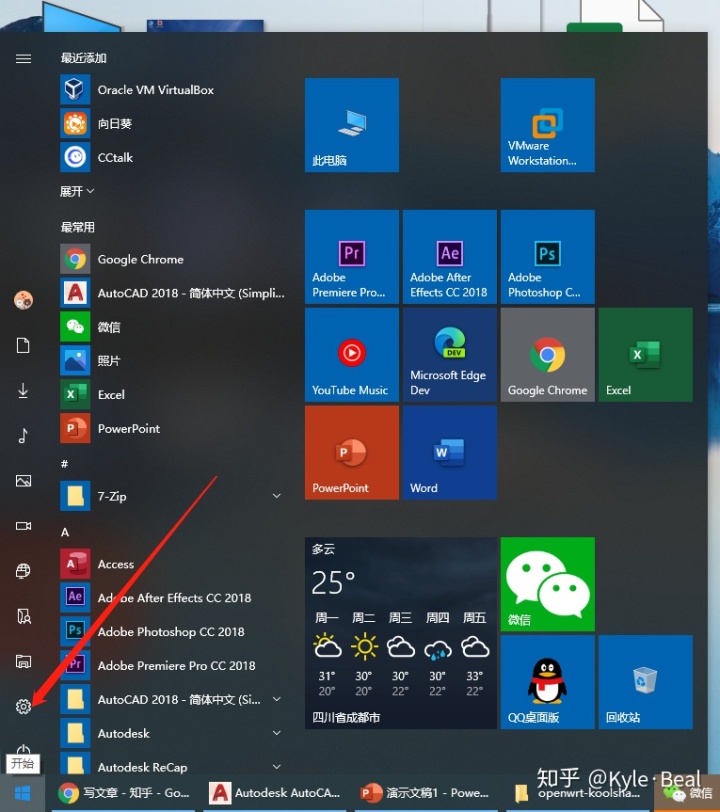Click the A letter section header
The image size is (720, 812).
pos(65,532)
